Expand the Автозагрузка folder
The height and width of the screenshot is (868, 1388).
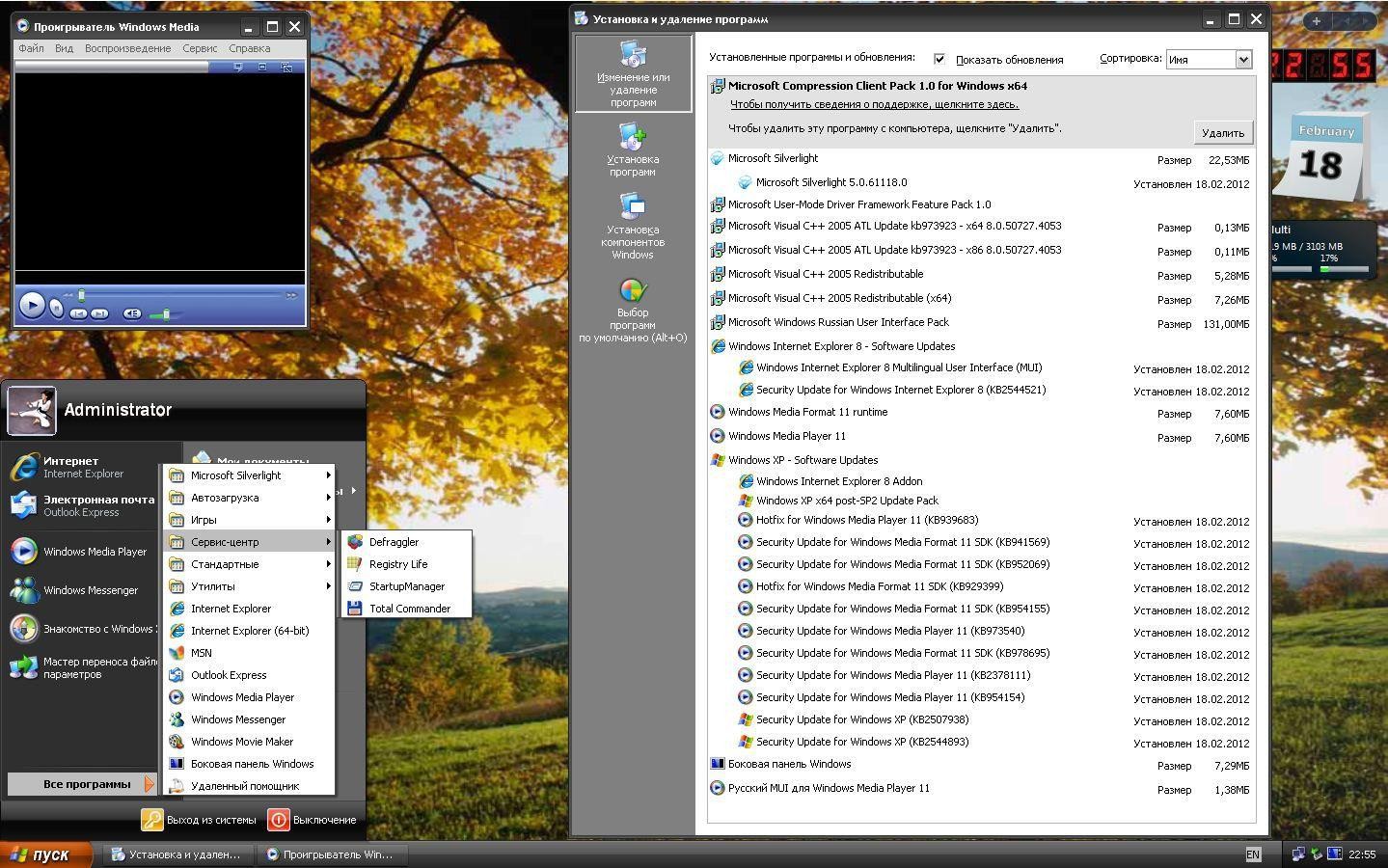pyautogui.click(x=249, y=498)
